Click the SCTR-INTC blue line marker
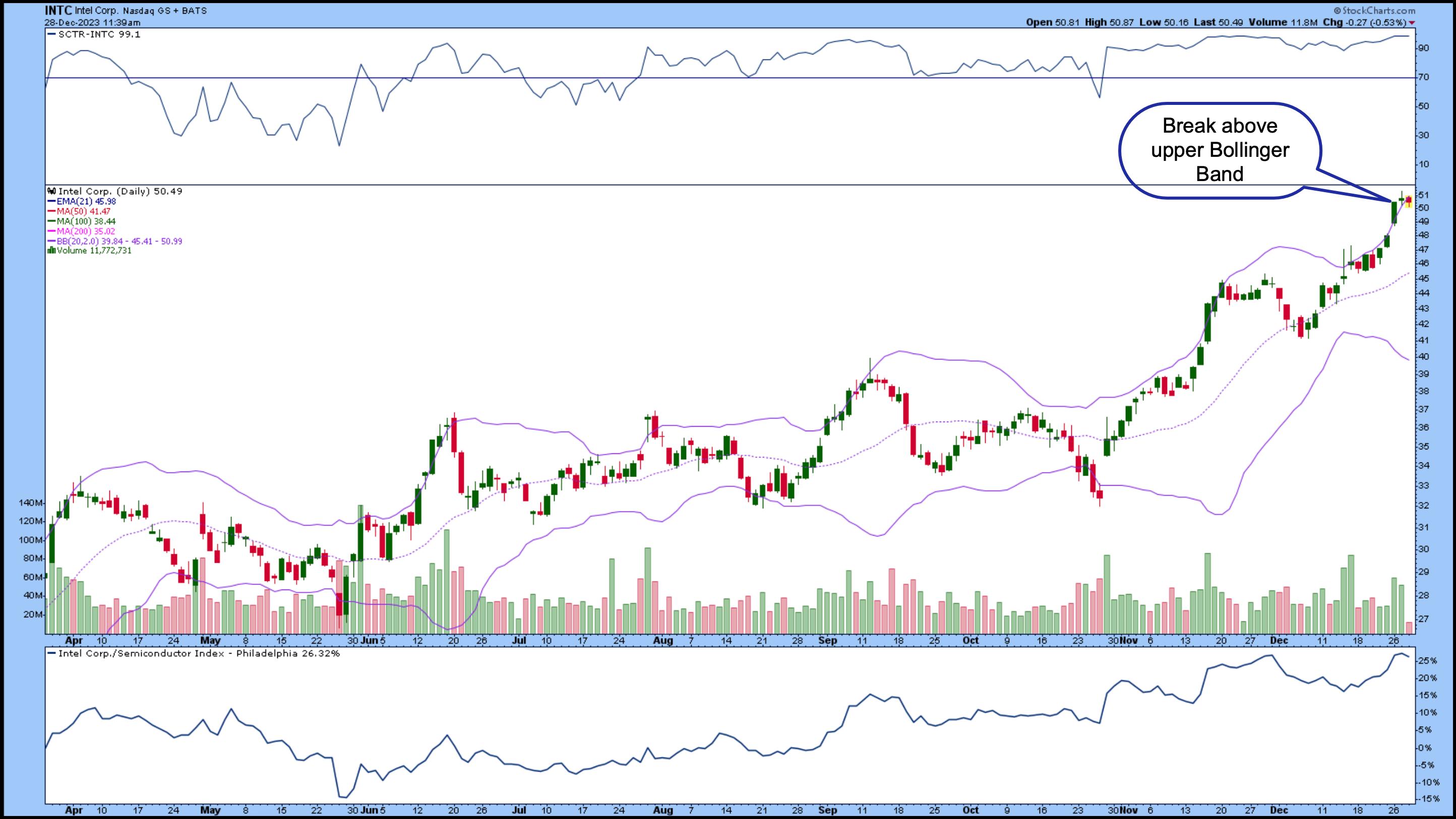The image size is (1456, 819). click(x=51, y=34)
